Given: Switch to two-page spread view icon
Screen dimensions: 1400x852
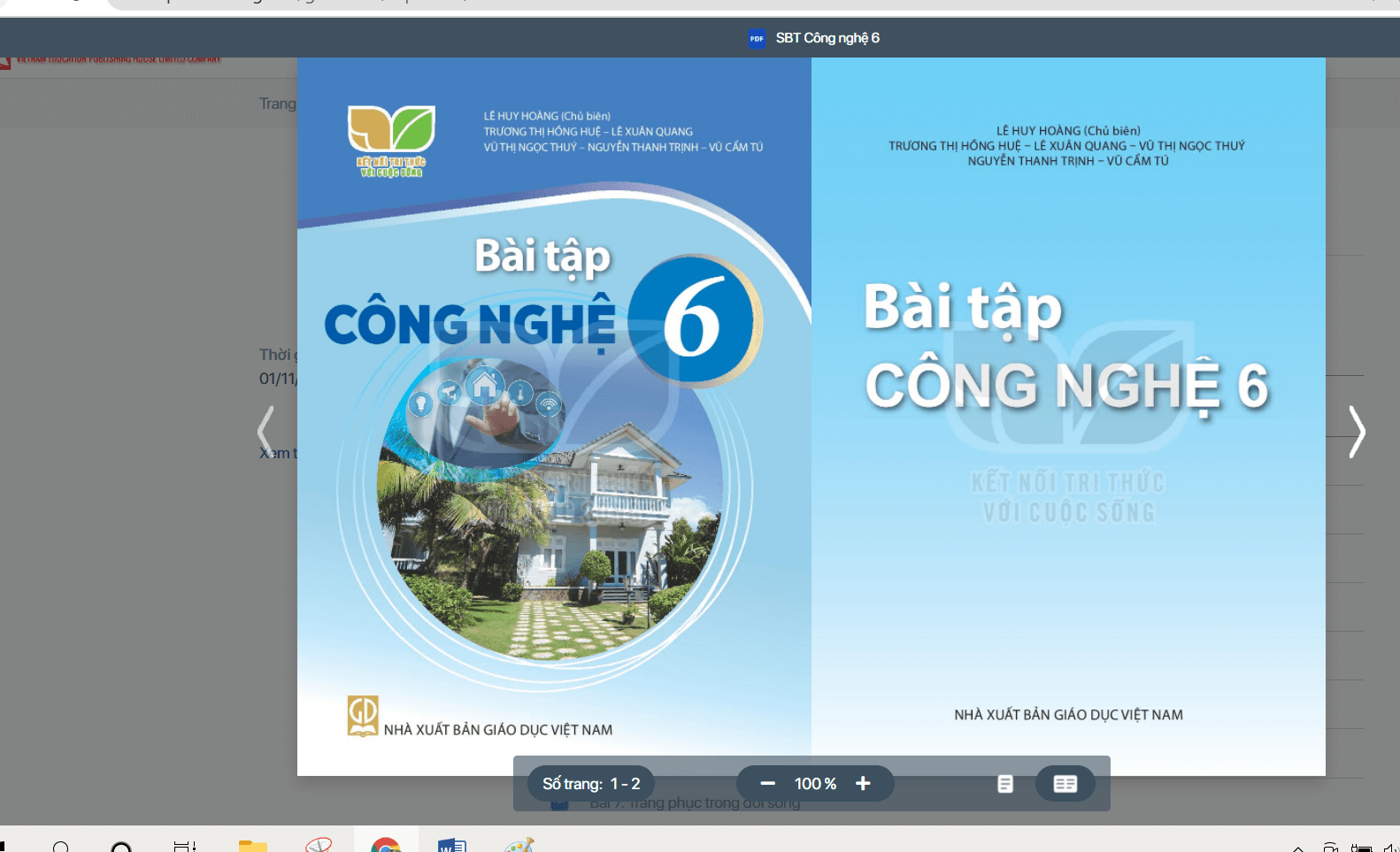Looking at the screenshot, I should pos(1065,784).
